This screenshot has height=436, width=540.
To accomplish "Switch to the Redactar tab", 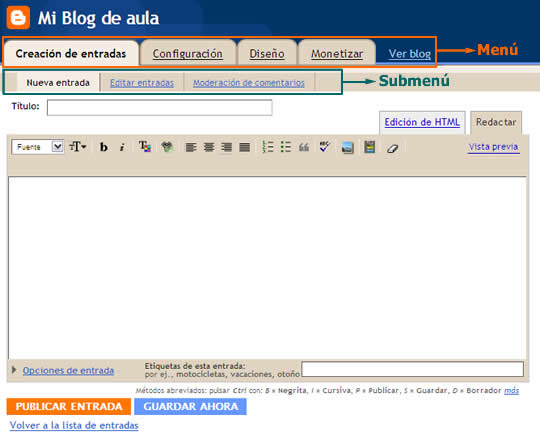I will [x=496, y=122].
